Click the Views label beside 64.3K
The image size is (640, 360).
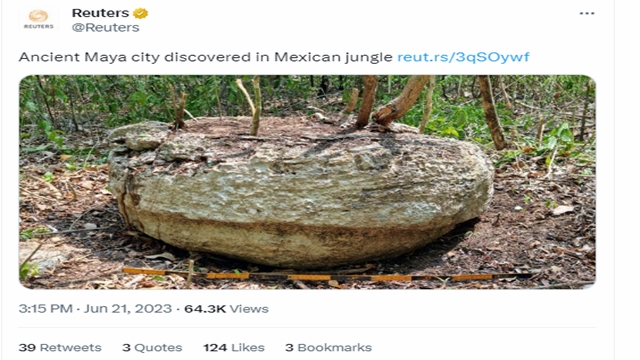249,309
